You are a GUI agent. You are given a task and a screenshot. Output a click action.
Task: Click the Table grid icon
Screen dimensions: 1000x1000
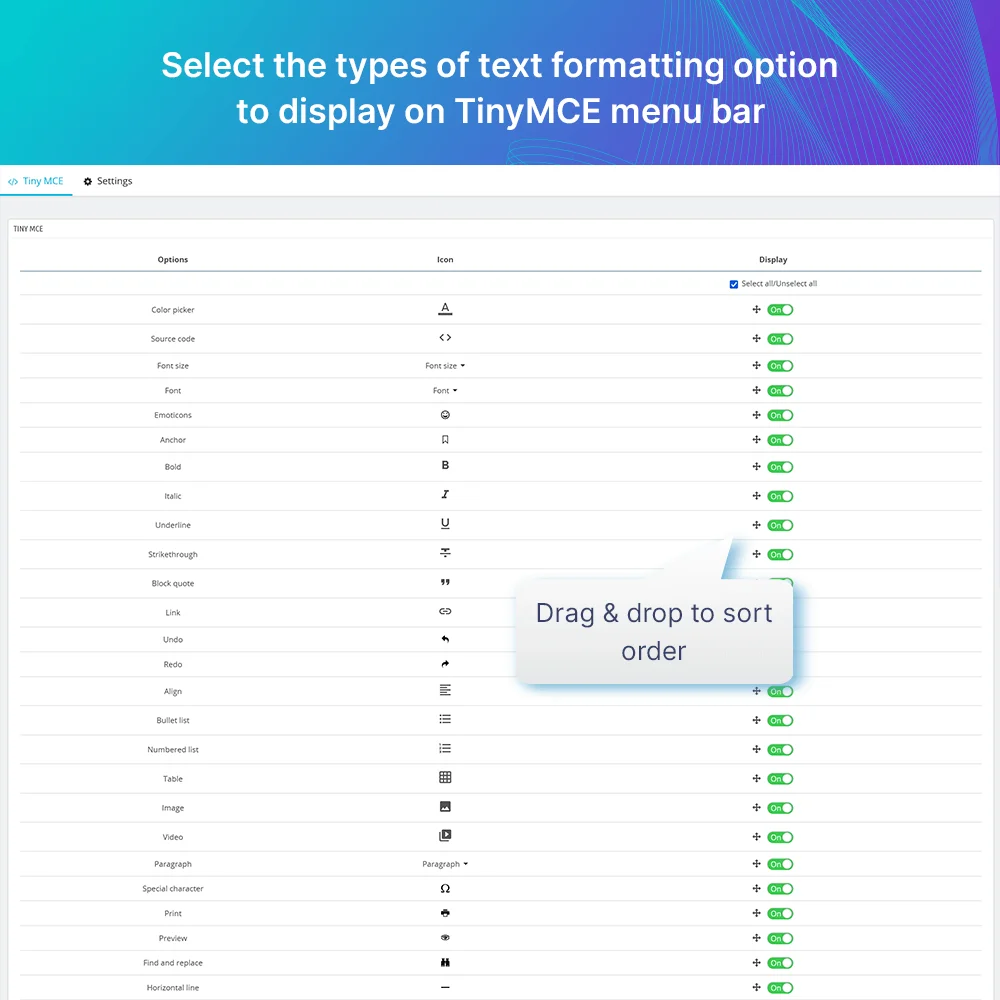coord(445,777)
